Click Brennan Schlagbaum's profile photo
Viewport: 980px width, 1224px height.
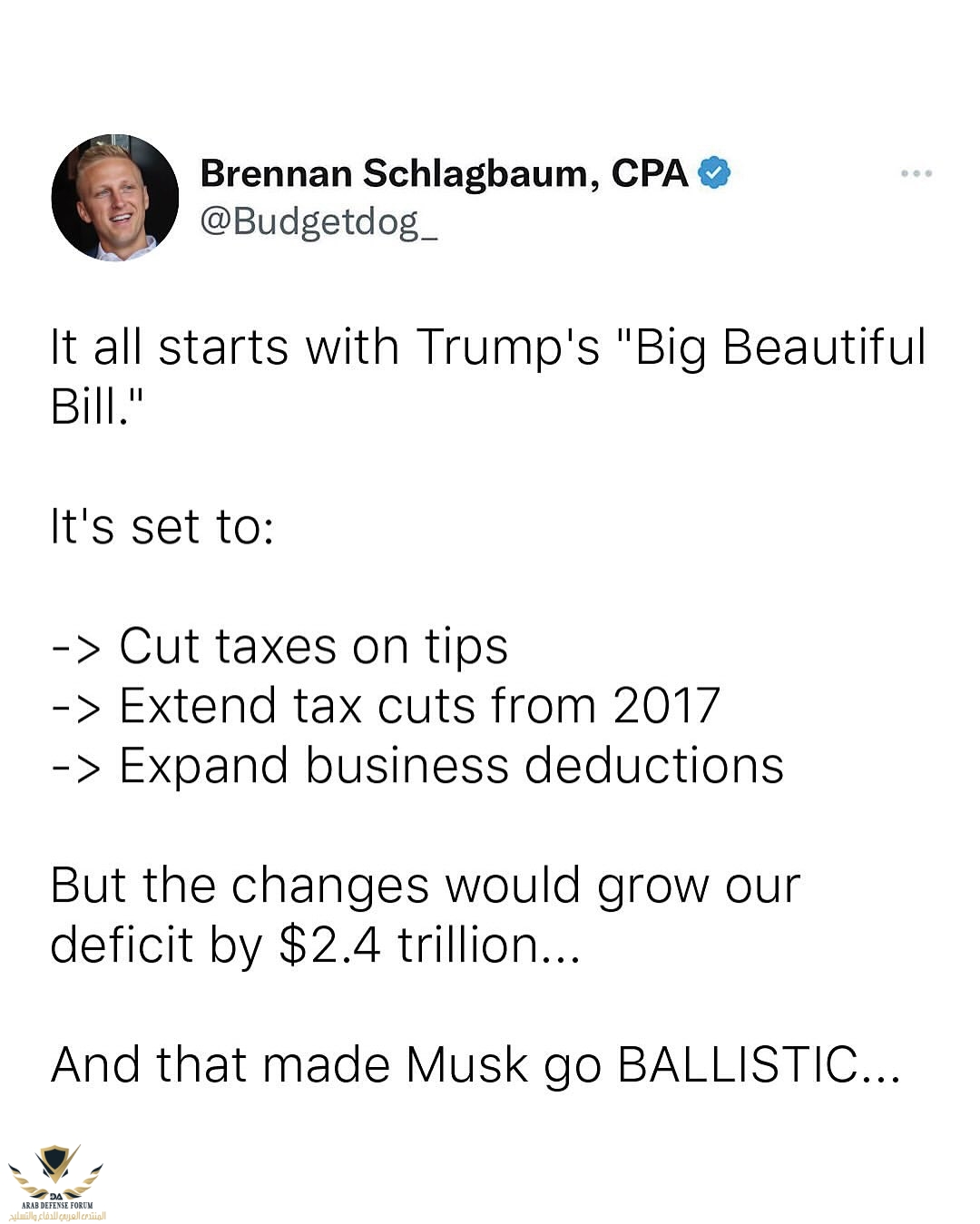coord(115,198)
